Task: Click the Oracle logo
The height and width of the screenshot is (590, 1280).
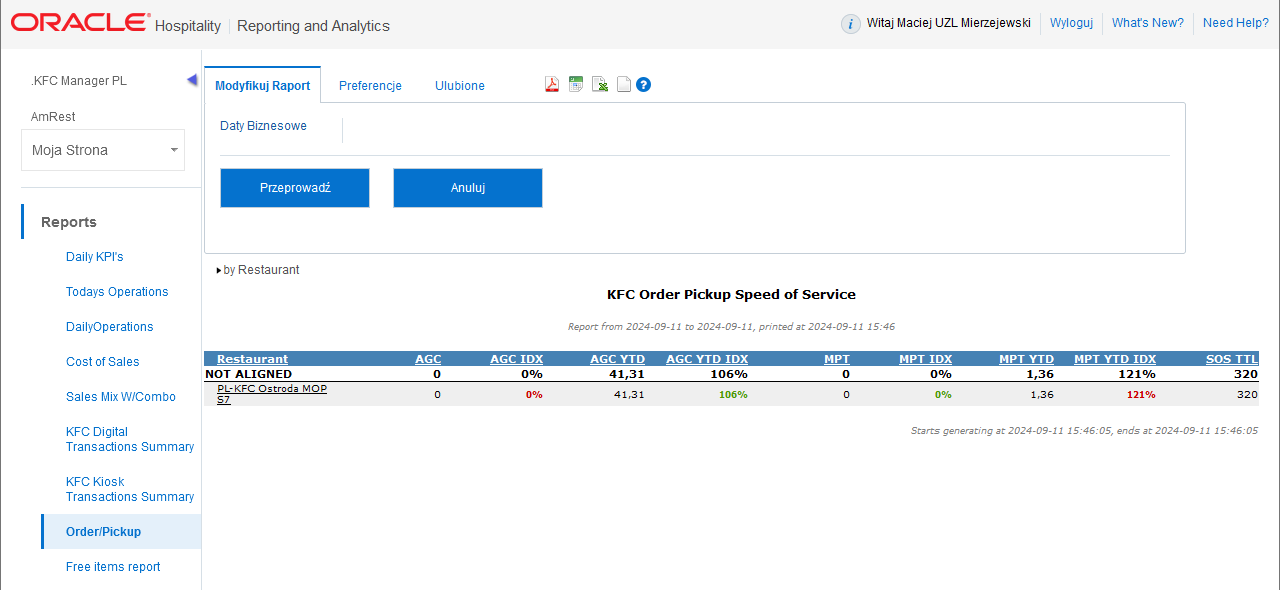Action: (80, 23)
